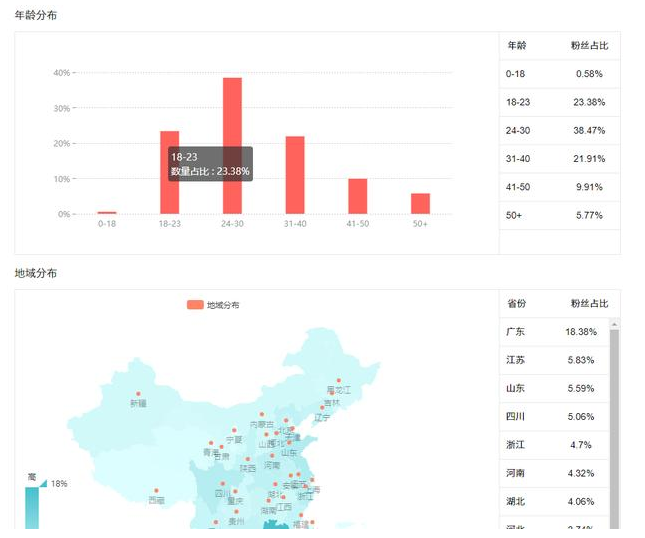Viewport: 645px width, 538px height.
Task: Click the Ningxia marker dot on the map
Action: [234, 431]
